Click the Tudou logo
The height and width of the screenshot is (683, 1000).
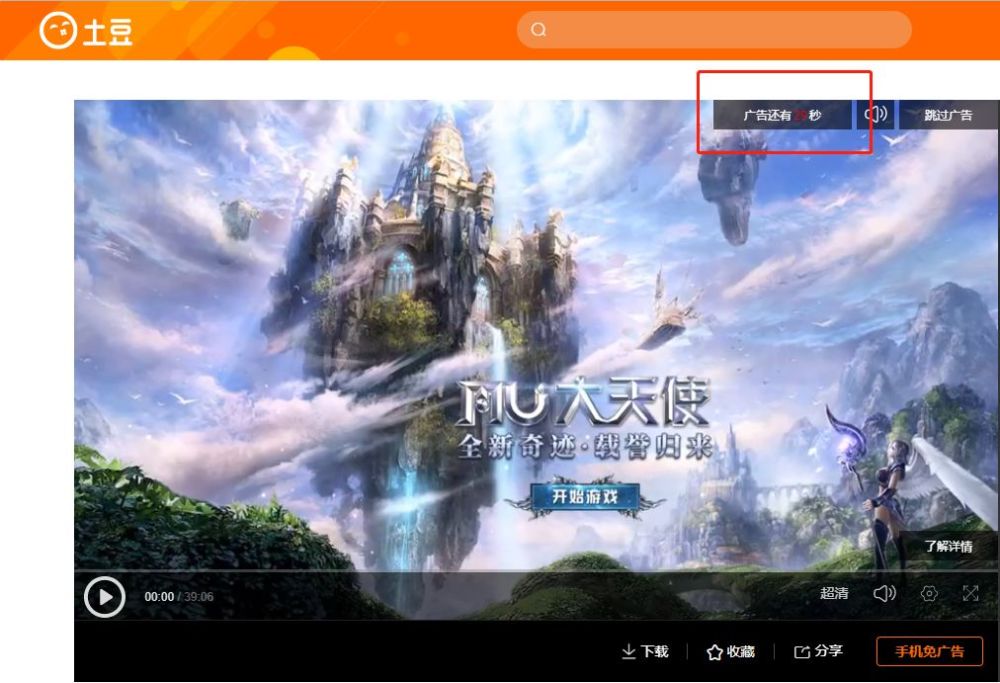[x=86, y=30]
